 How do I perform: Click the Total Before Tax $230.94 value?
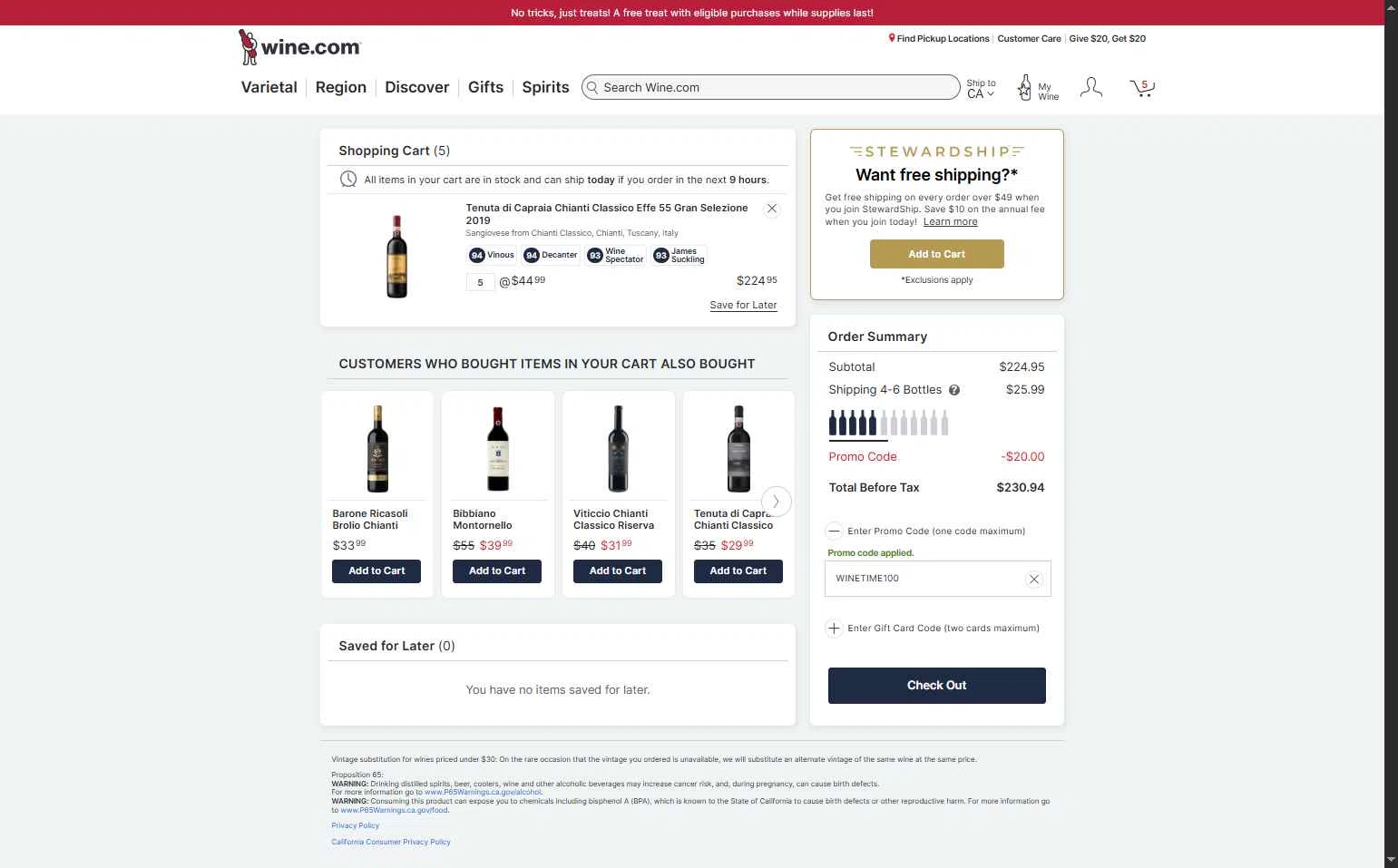[1021, 487]
